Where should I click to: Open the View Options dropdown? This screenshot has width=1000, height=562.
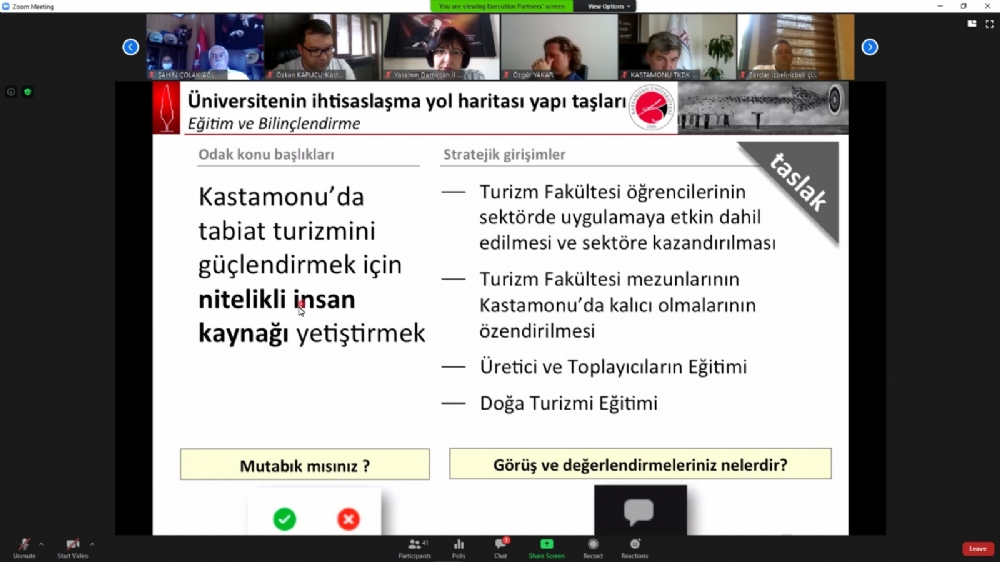pyautogui.click(x=607, y=6)
